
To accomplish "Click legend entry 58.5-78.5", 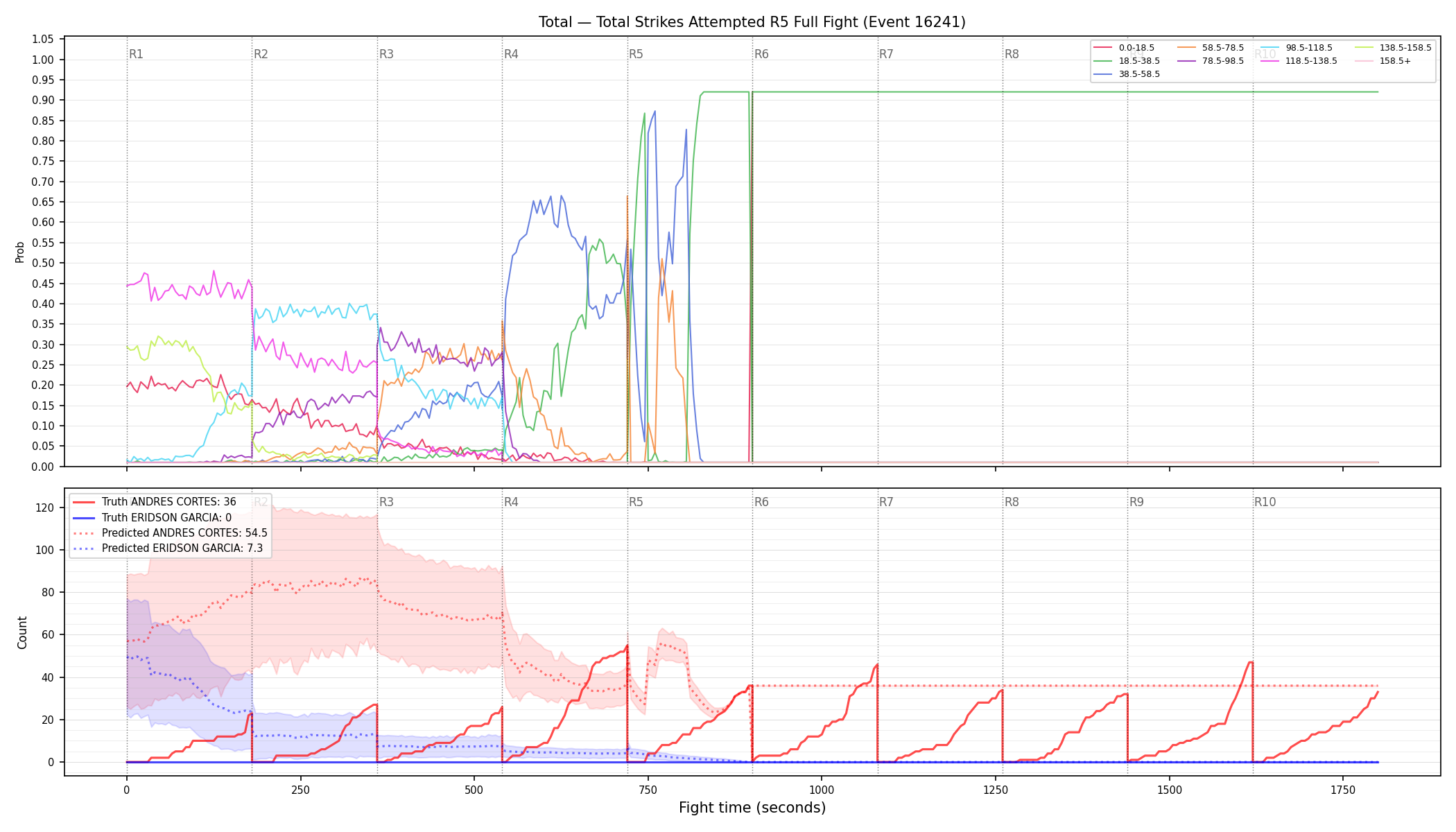I will click(1211, 48).
